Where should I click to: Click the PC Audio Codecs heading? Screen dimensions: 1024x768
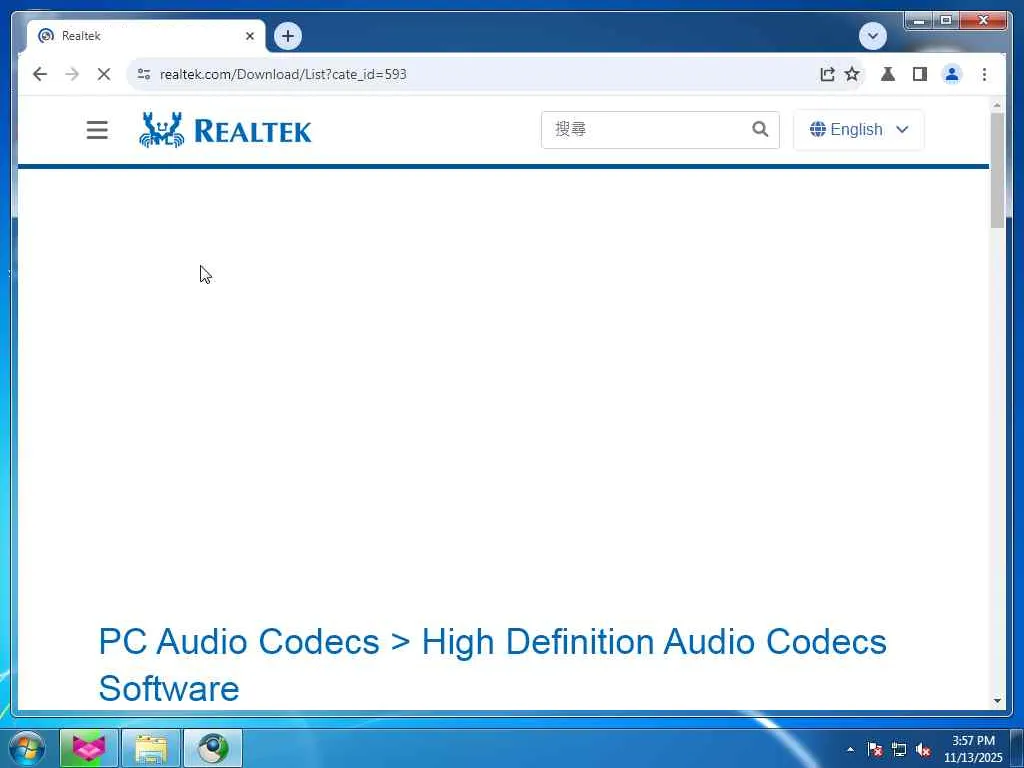click(x=492, y=664)
